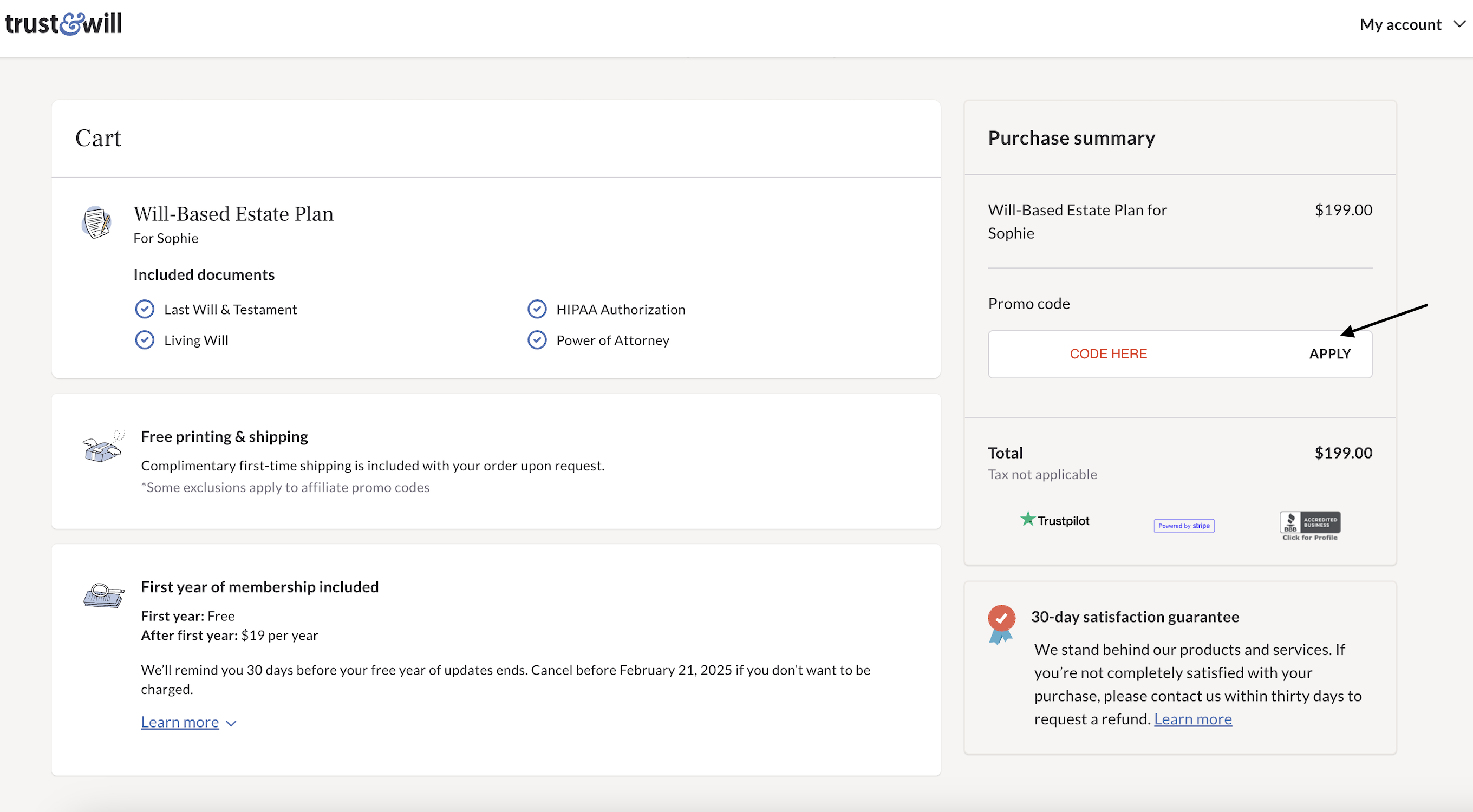Click the 'First year: Free' line
Screen dimensions: 1473x812
tap(188, 616)
